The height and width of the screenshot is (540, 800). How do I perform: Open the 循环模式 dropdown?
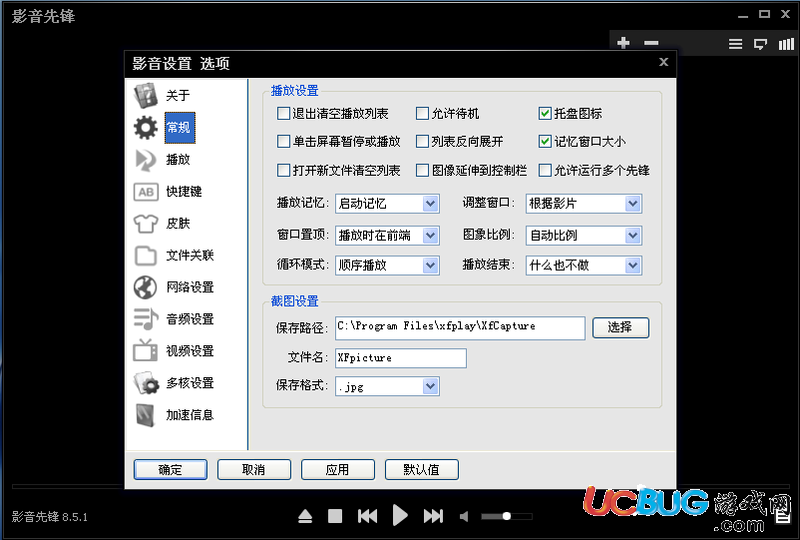tap(387, 265)
